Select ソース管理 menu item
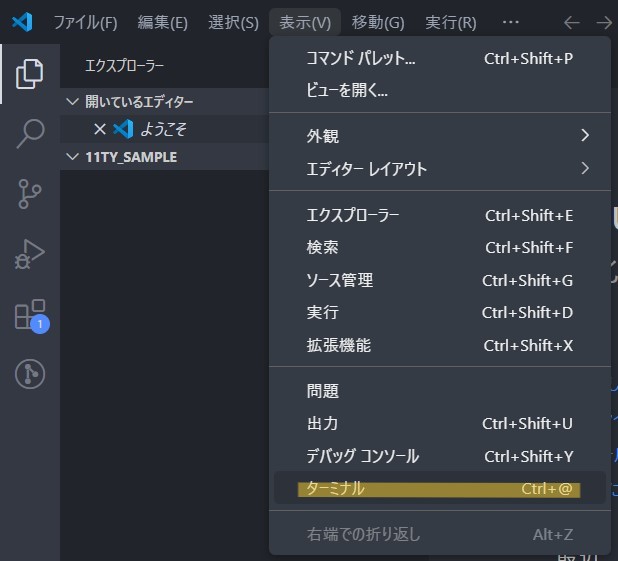This screenshot has height=561, width=618. click(440, 280)
